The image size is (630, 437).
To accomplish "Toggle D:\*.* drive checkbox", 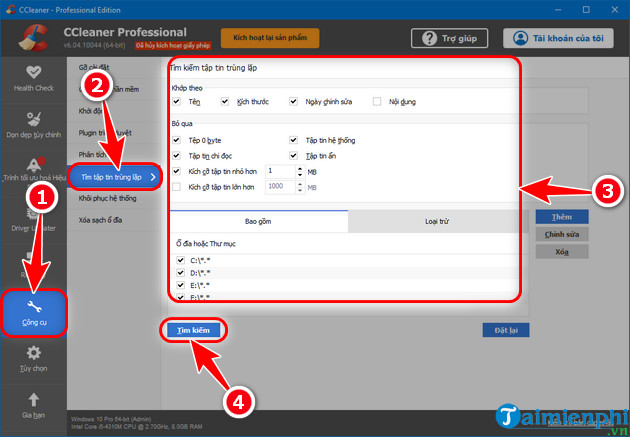I will tap(180, 273).
